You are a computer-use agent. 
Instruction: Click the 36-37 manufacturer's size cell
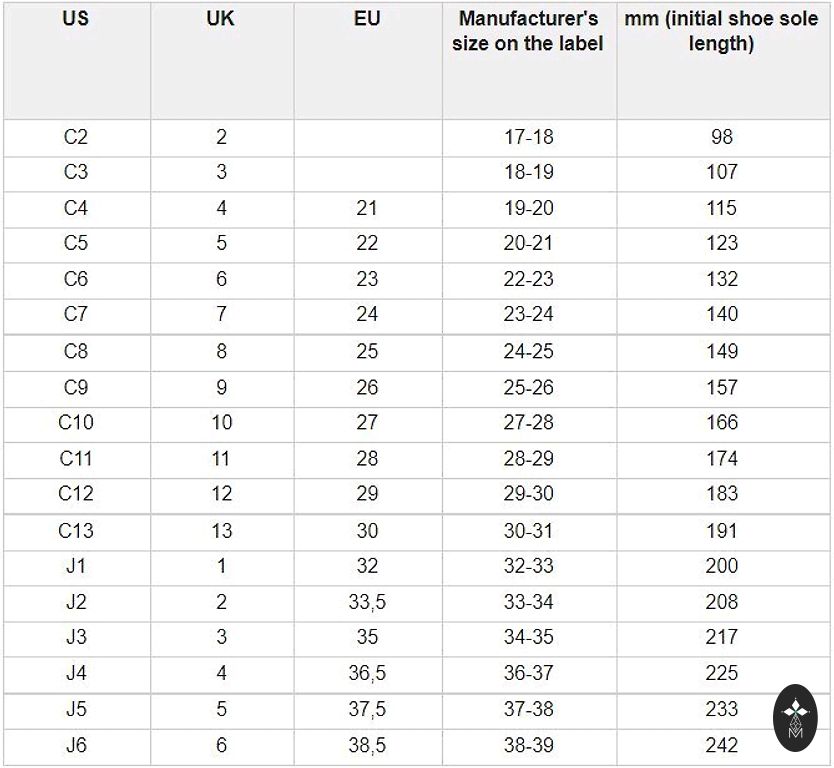pyautogui.click(x=528, y=673)
